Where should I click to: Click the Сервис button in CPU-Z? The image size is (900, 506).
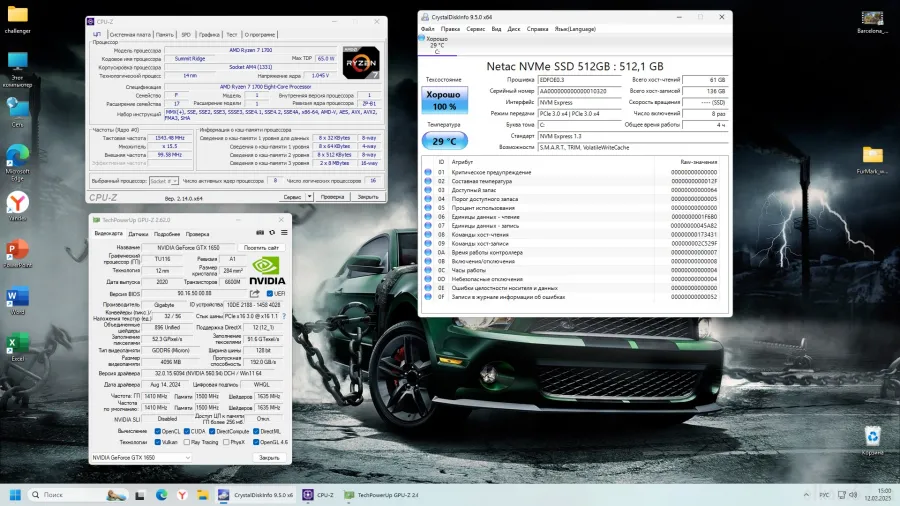point(293,197)
